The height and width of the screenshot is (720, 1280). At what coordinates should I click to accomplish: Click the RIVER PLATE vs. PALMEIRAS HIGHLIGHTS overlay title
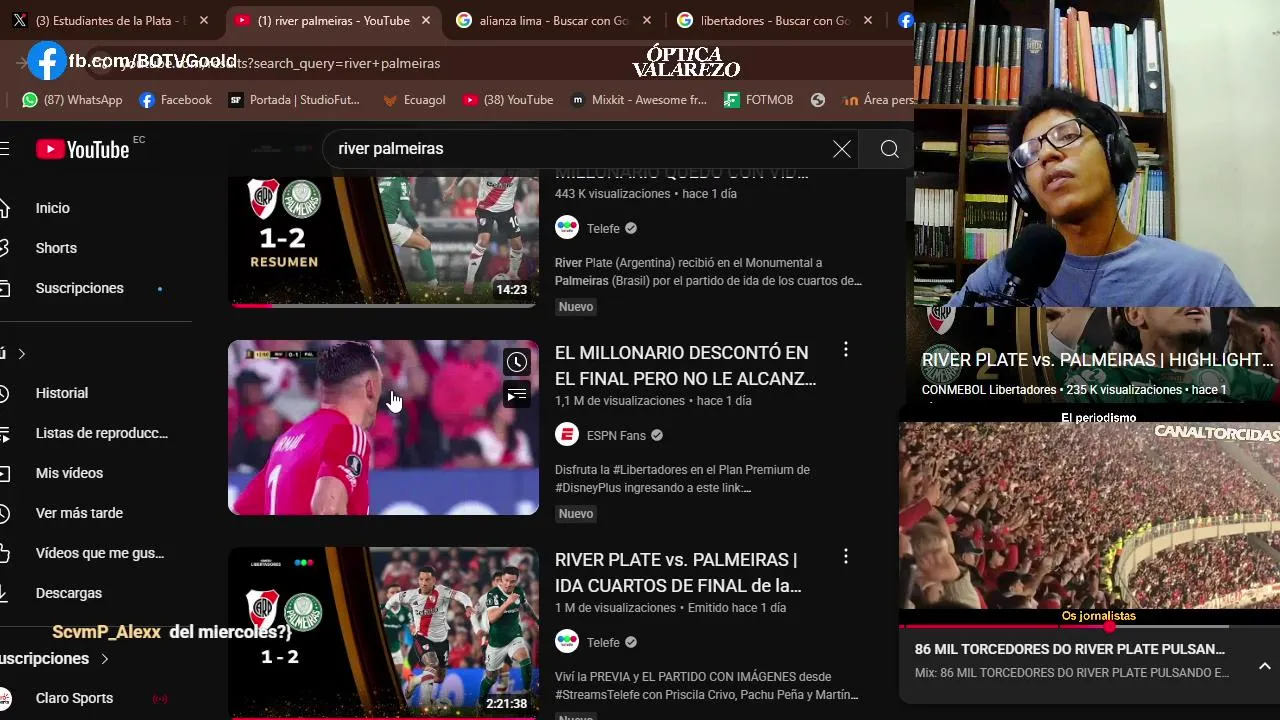pos(1097,360)
